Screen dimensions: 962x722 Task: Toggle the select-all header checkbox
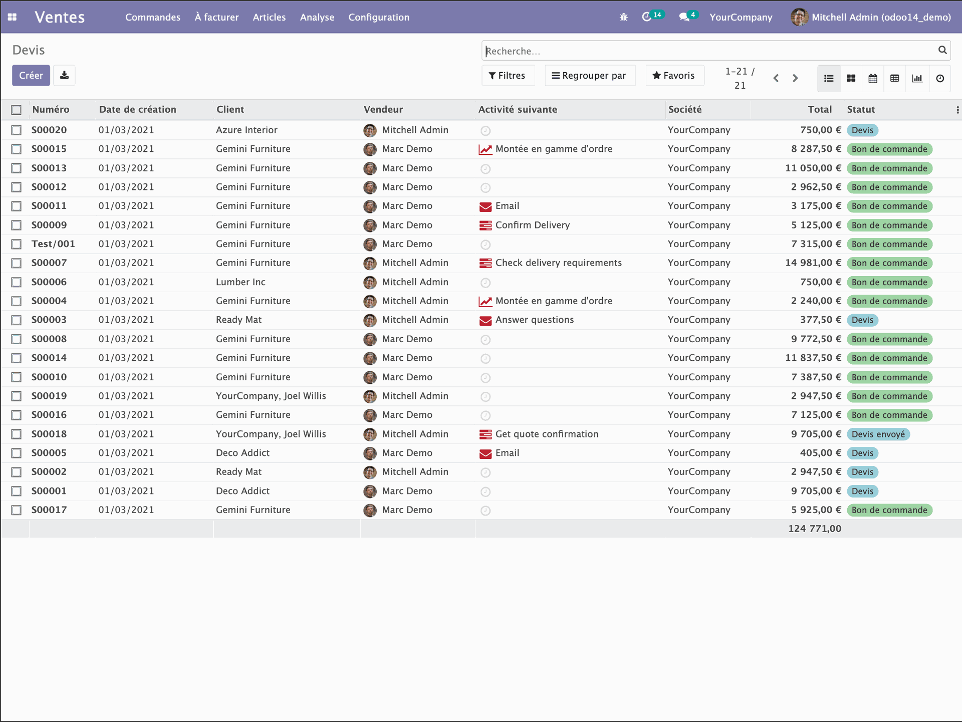[16, 110]
